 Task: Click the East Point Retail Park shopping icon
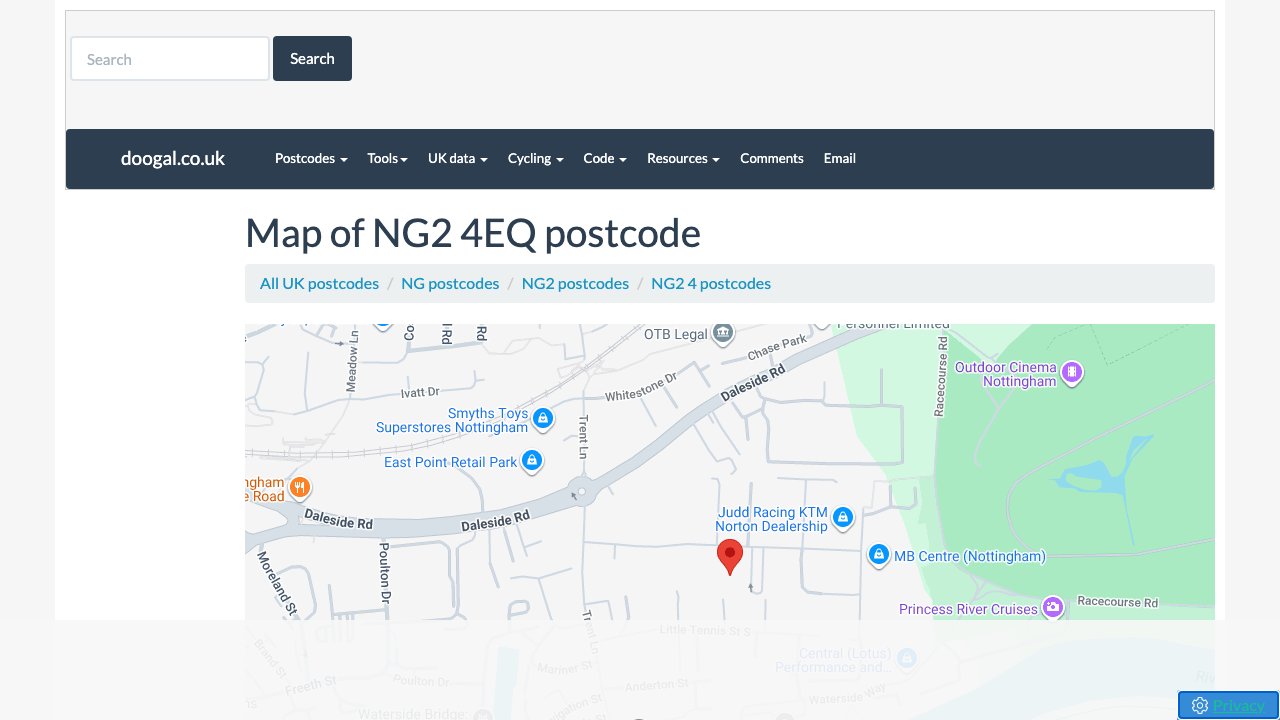pyautogui.click(x=532, y=461)
